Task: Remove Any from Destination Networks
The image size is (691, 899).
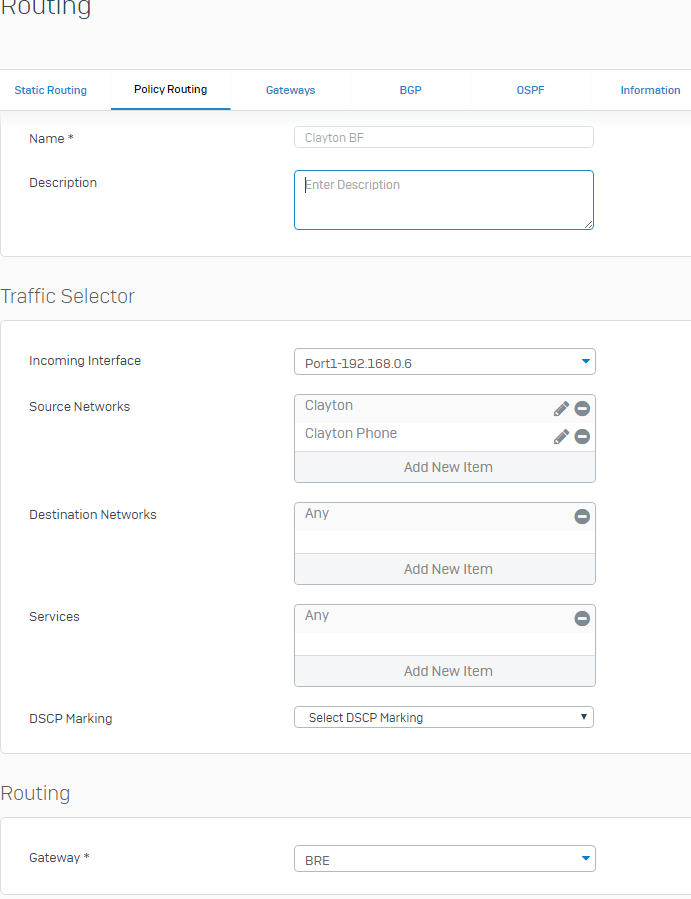Action: (582, 516)
